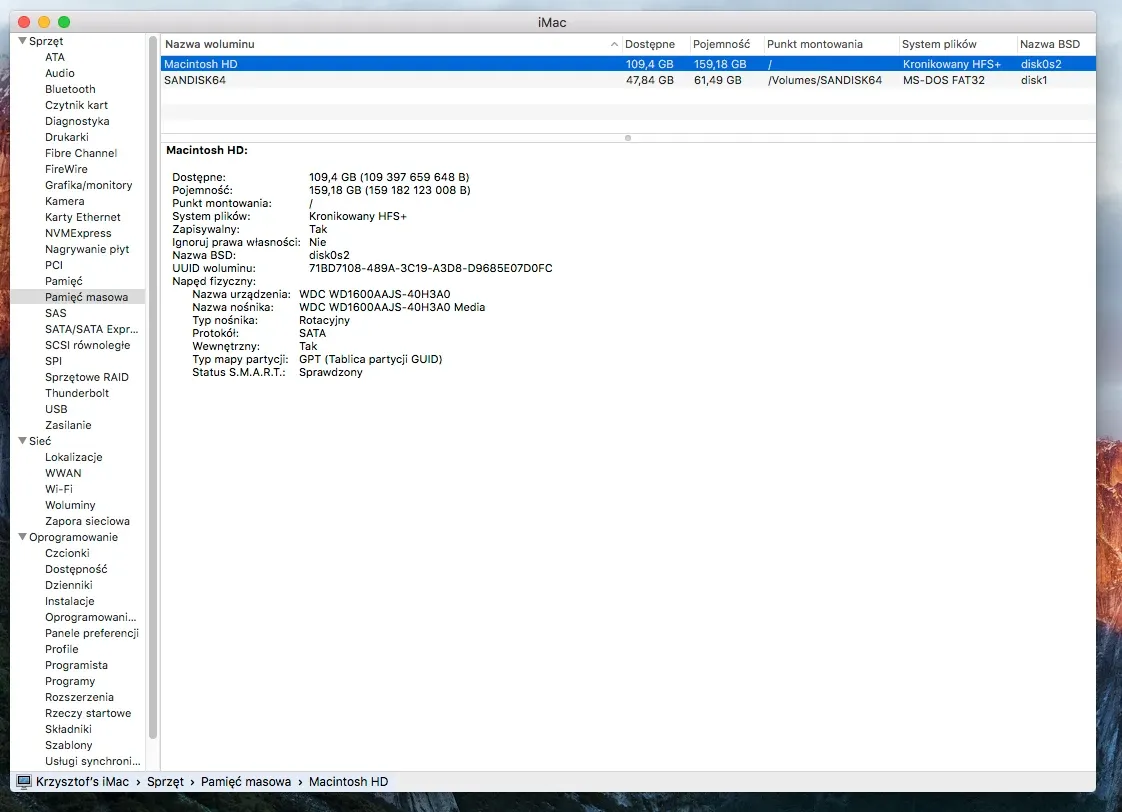Image resolution: width=1122 pixels, height=812 pixels.
Task: Select Thunderbolt in the sidebar
Action: (77, 393)
